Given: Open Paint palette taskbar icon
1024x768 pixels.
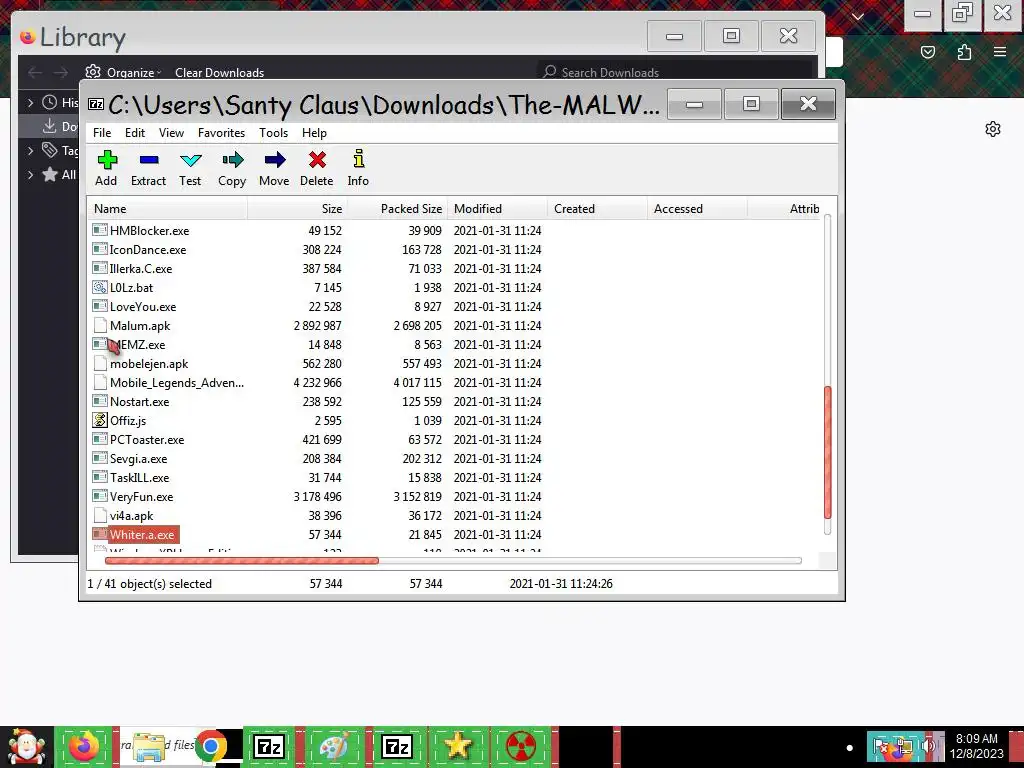Looking at the screenshot, I should 334,746.
